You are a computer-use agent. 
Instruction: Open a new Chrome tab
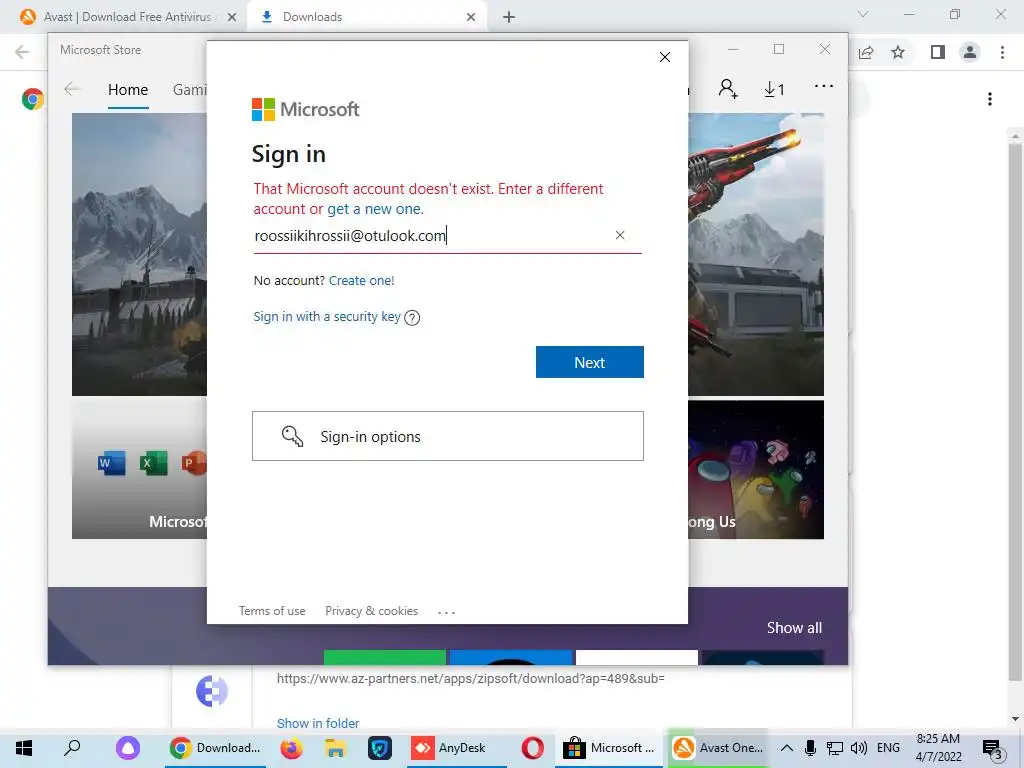pyautogui.click(x=509, y=18)
